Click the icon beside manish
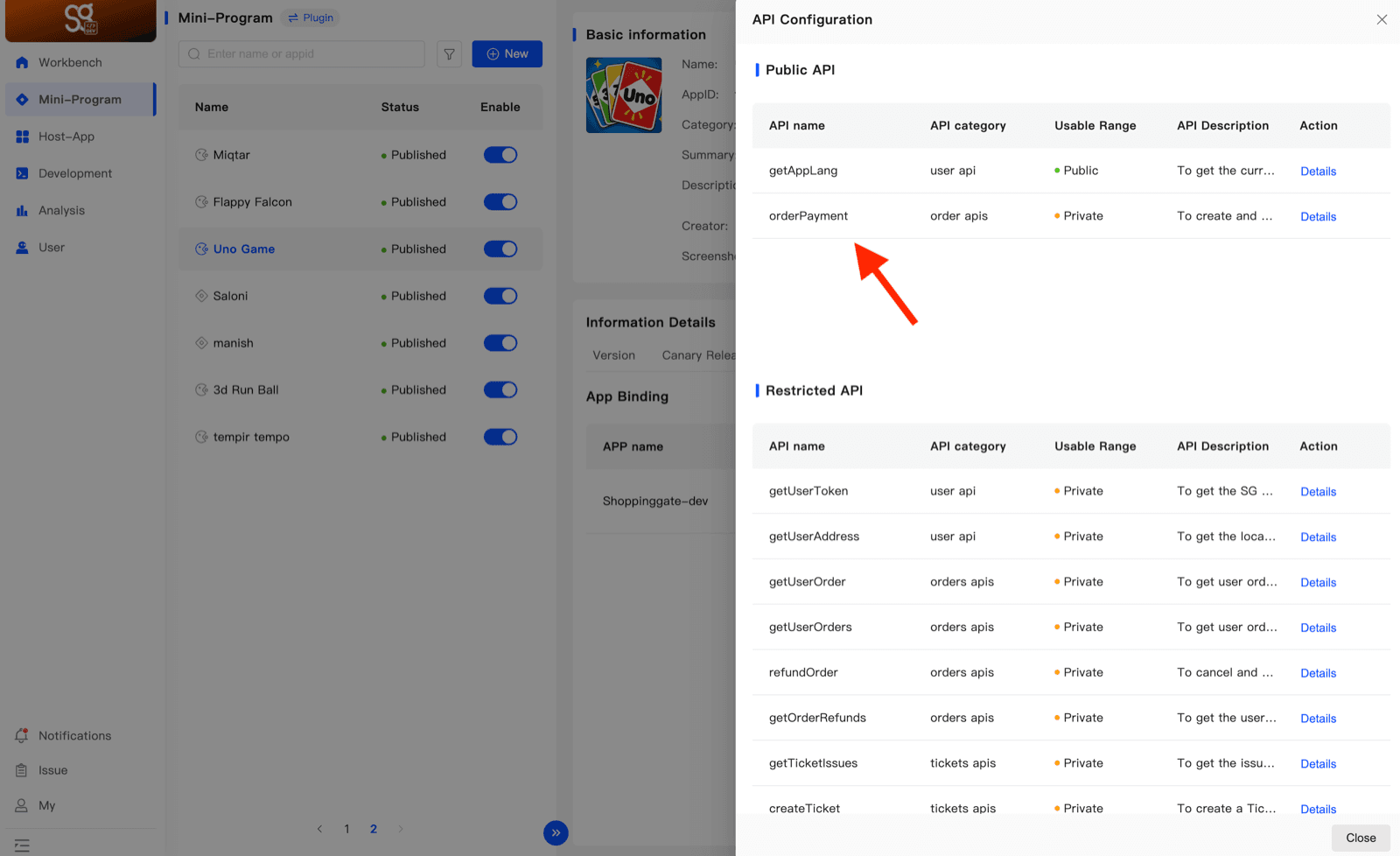Screen dimensions: 1400x856 (201, 343)
